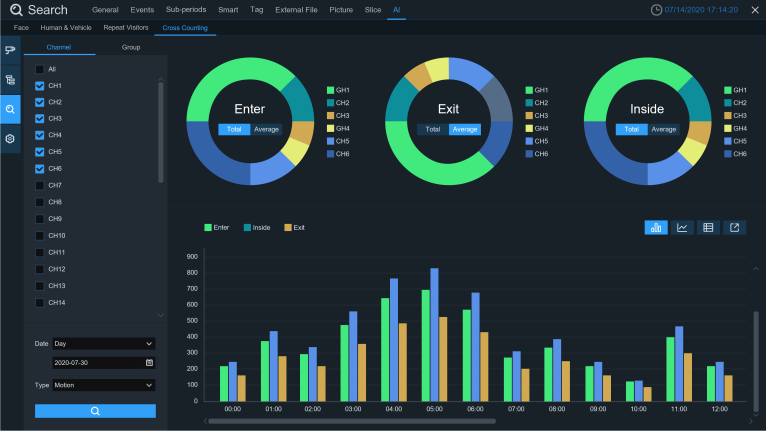766x431 pixels.
Task: Open the Smart tab
Action: [228, 10]
